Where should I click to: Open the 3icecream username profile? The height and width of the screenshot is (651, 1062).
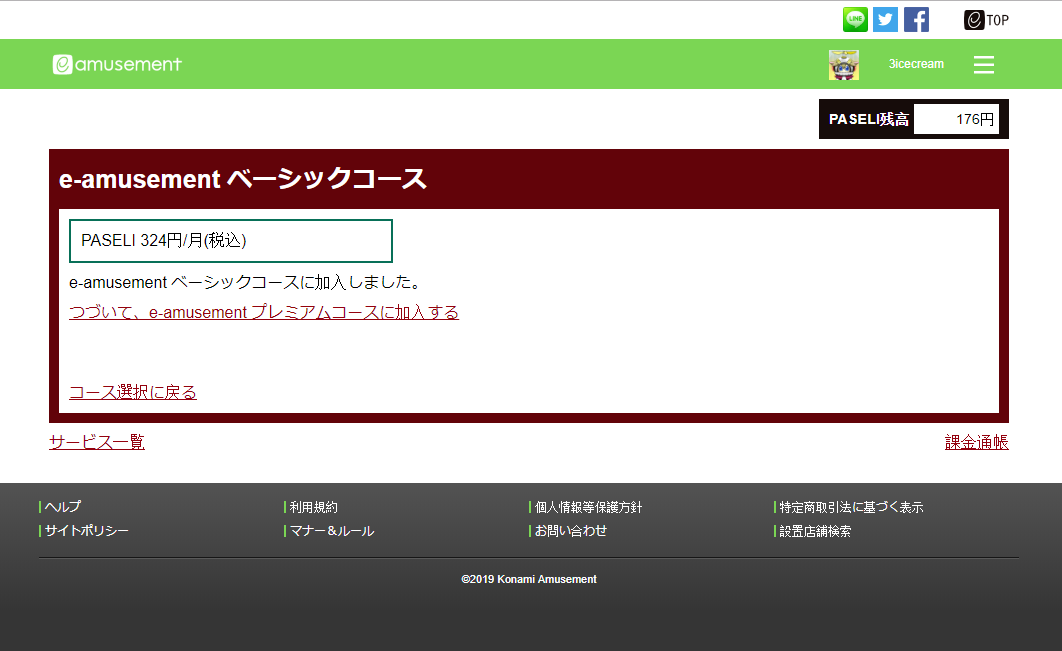(916, 64)
